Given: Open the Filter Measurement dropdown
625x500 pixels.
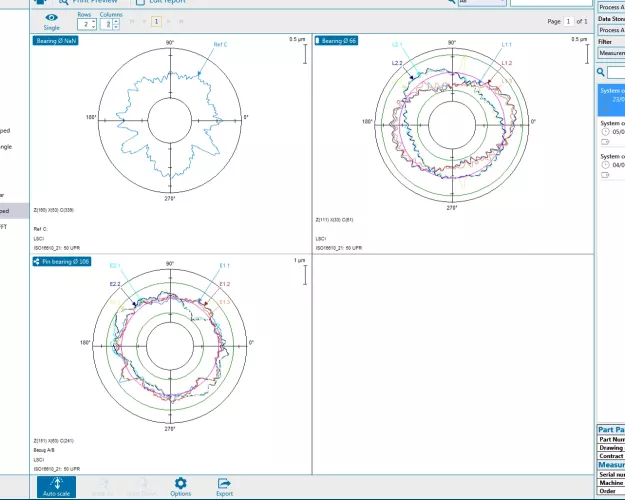Looking at the screenshot, I should pos(611,52).
